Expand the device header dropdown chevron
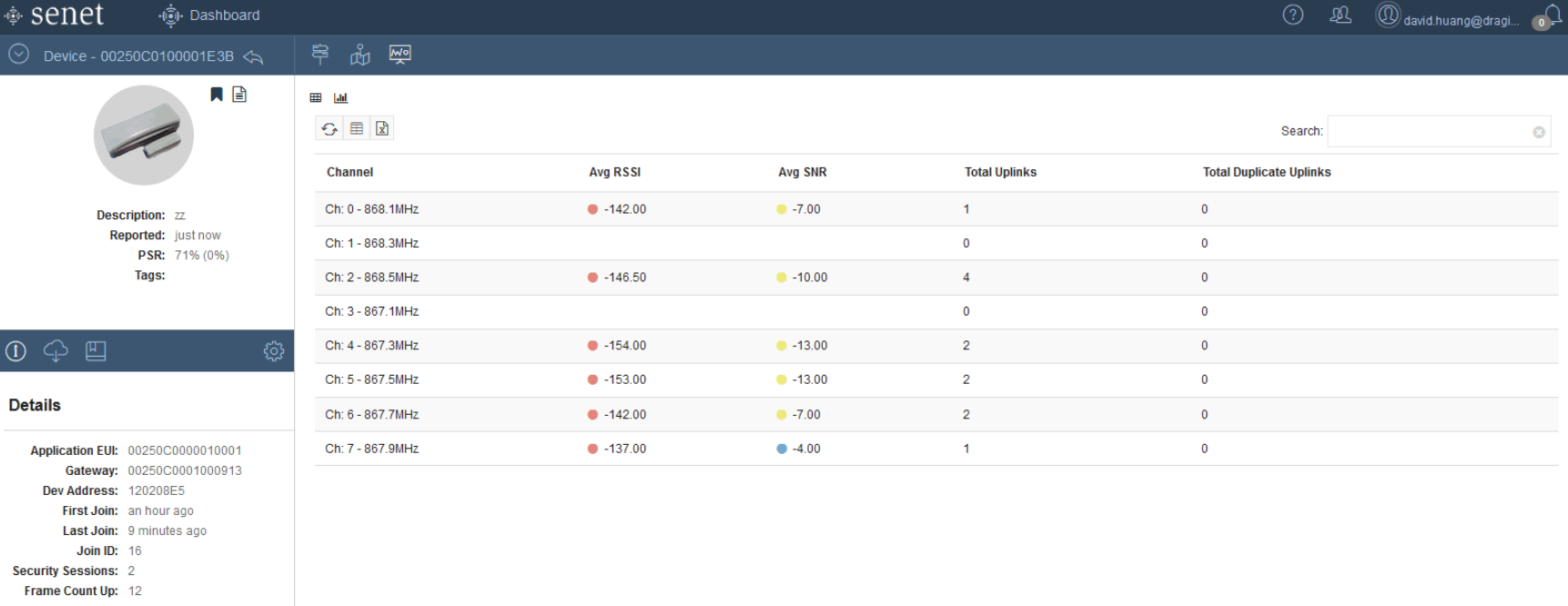This screenshot has height=606, width=1568. point(19,55)
